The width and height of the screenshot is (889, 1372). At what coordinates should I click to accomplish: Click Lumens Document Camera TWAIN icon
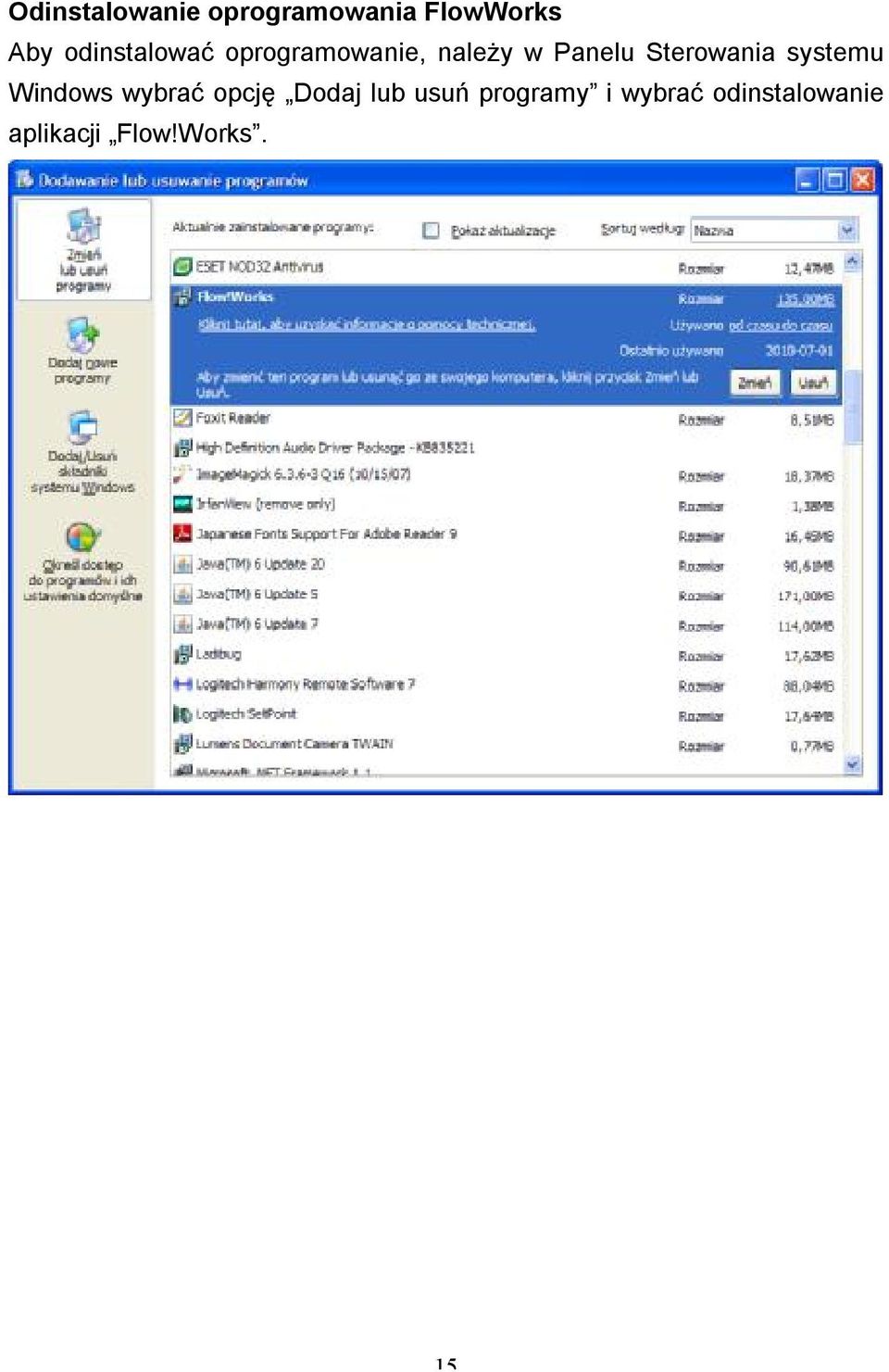coord(182,744)
